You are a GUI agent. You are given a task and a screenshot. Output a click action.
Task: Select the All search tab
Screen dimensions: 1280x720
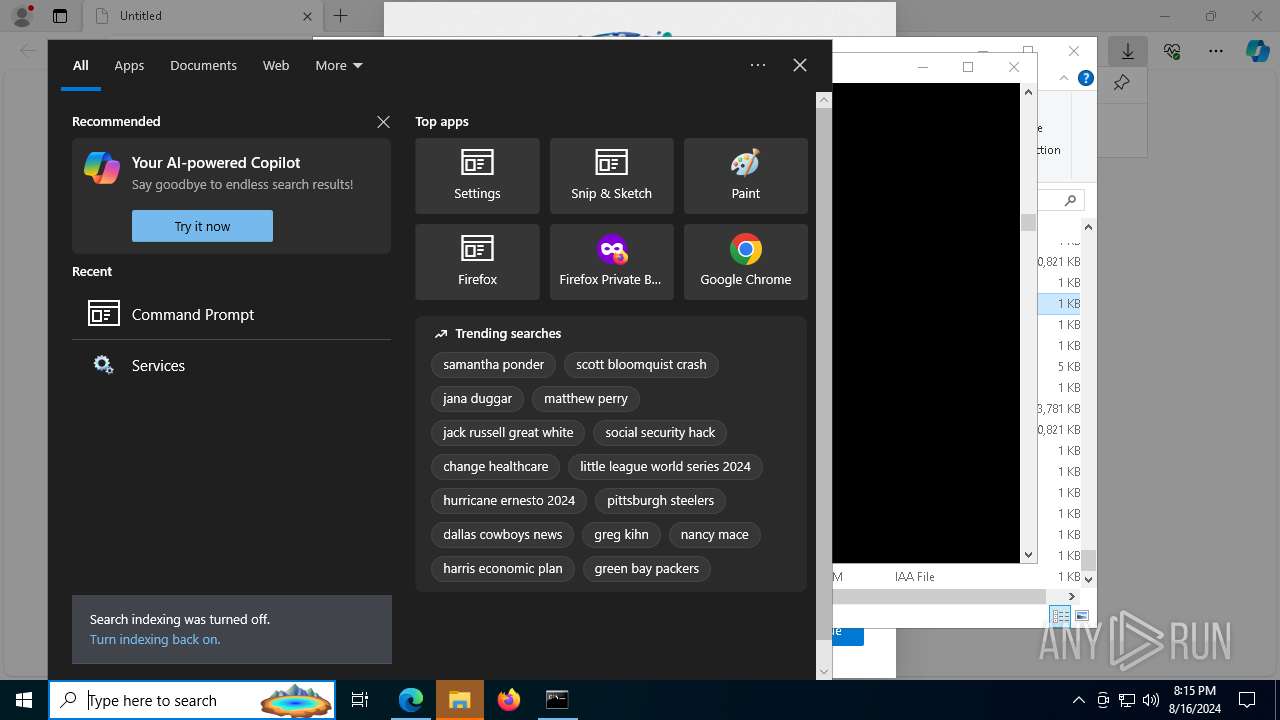pos(81,65)
